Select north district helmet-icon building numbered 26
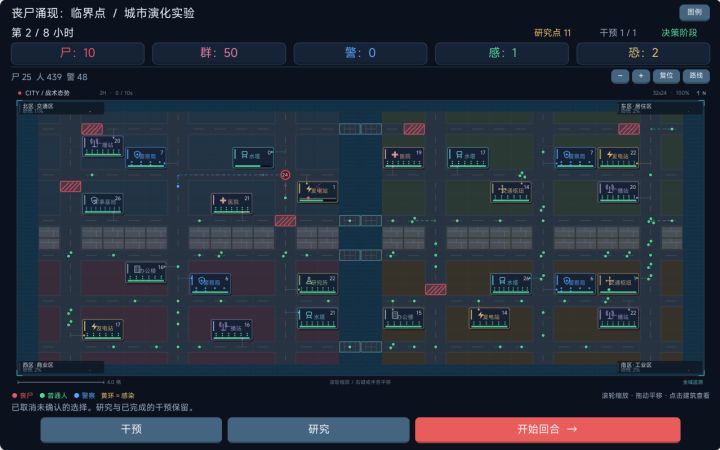720x450 pixels. 103,203
